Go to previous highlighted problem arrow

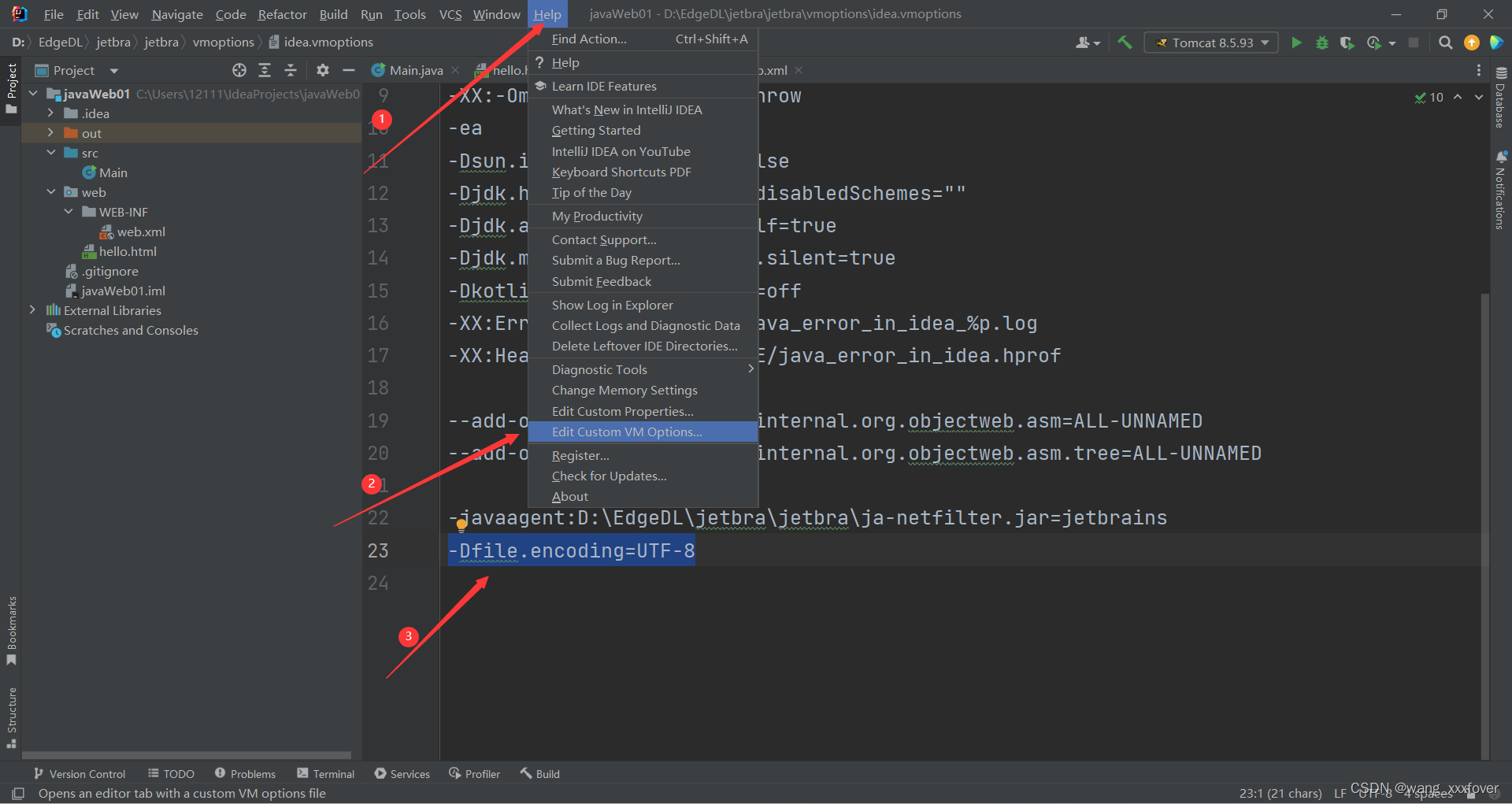tap(1458, 97)
